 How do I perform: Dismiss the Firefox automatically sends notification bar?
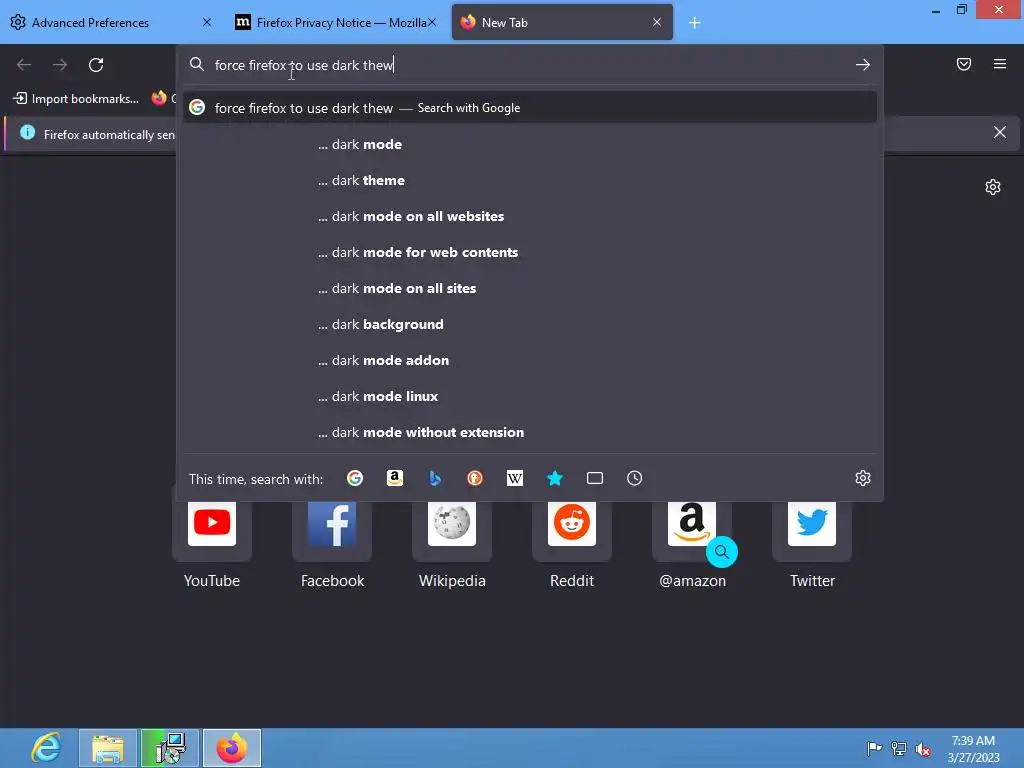(x=1000, y=133)
